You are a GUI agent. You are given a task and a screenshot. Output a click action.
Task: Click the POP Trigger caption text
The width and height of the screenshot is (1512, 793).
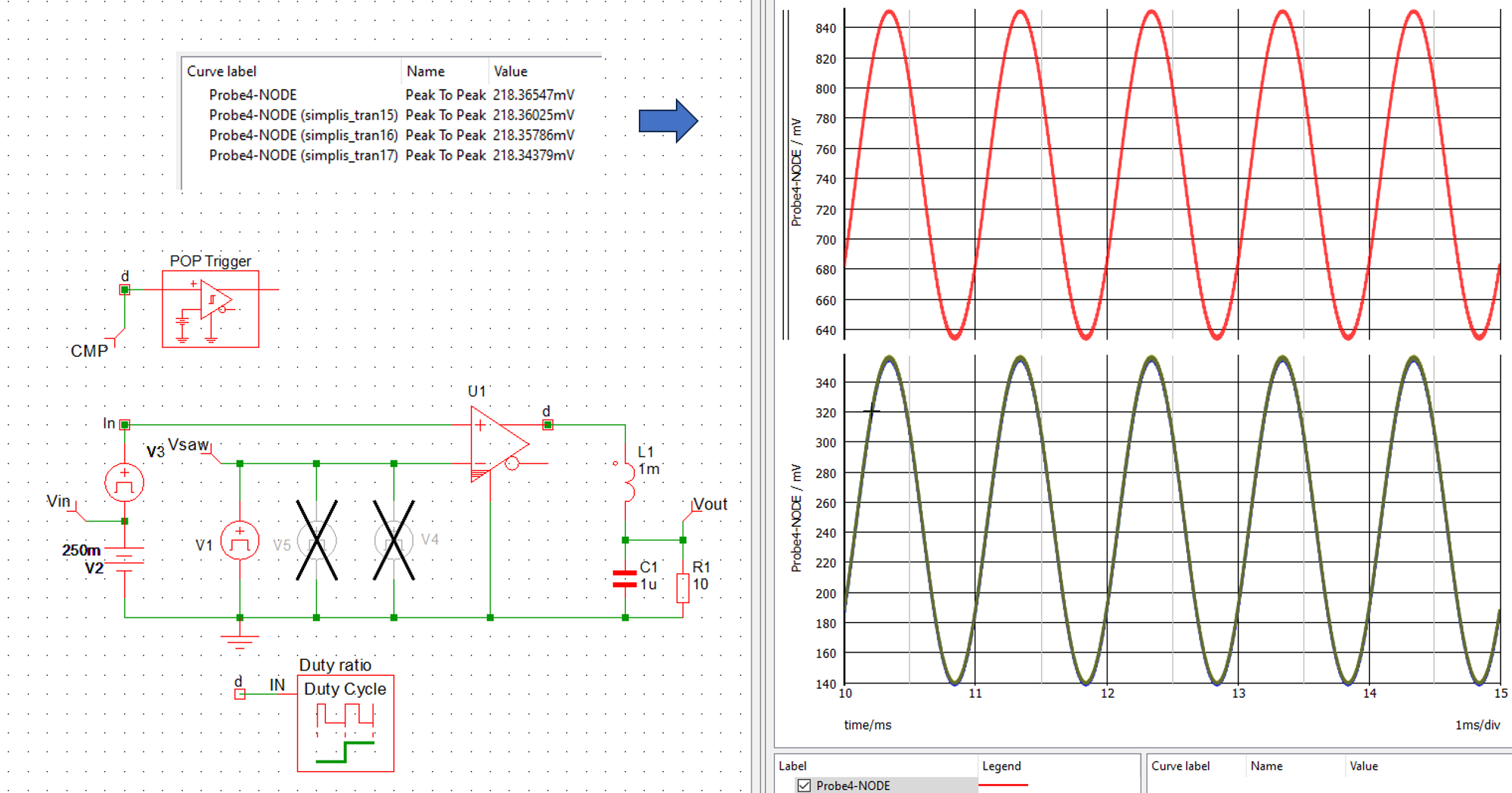pos(210,261)
